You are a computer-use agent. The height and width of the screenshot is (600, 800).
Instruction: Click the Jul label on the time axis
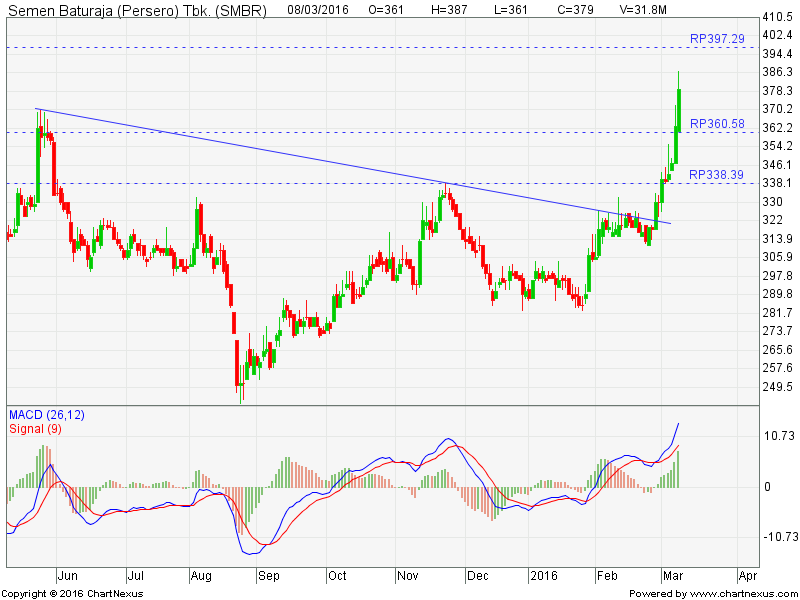coord(136,577)
